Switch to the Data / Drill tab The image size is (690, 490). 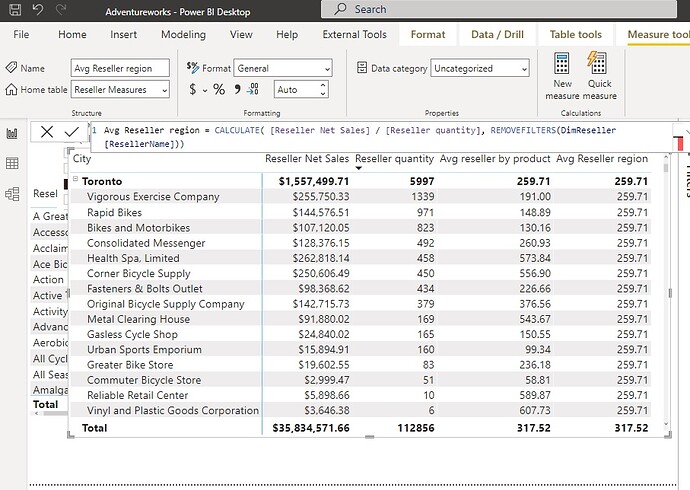(497, 34)
